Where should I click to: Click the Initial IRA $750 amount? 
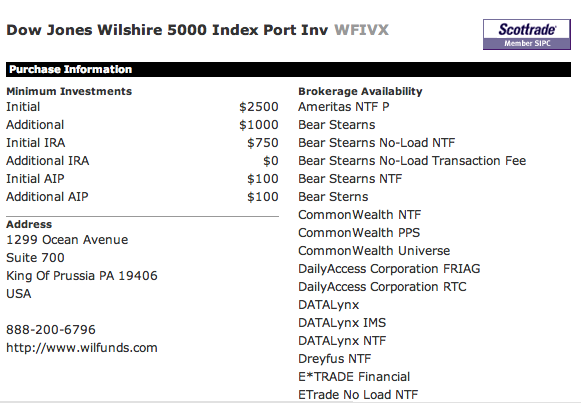coord(263,143)
